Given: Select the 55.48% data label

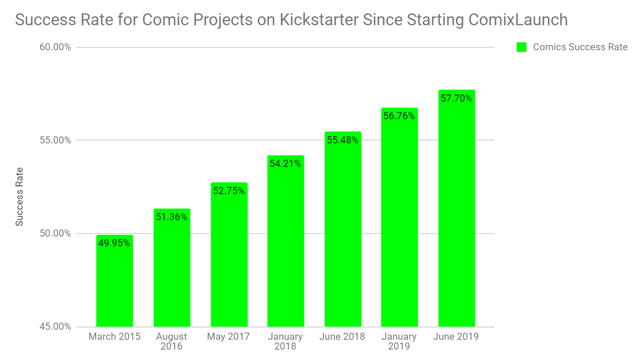Looking at the screenshot, I should point(343,140).
